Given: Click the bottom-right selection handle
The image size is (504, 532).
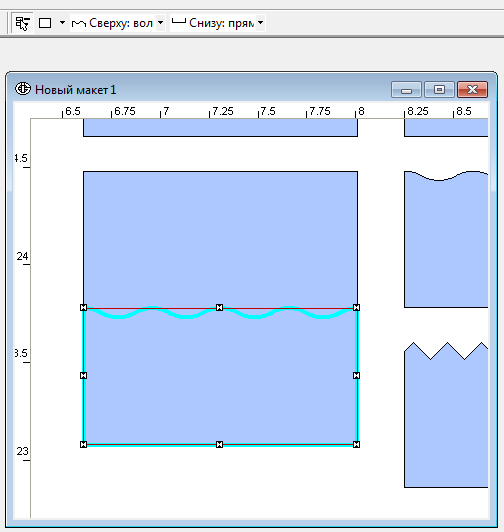Looking at the screenshot, I should pos(356,444).
